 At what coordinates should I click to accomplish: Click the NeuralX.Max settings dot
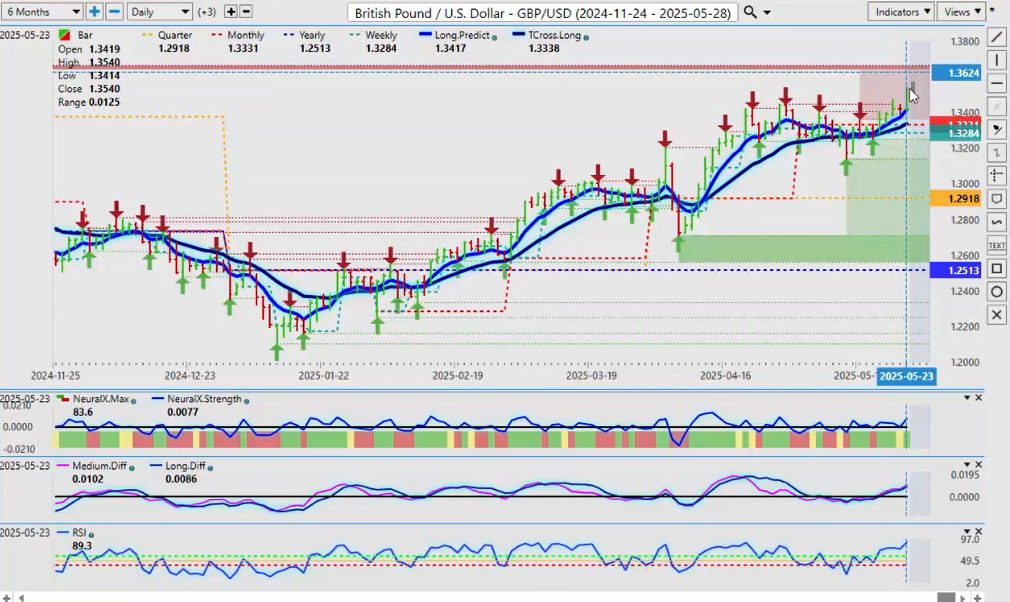click(x=133, y=401)
